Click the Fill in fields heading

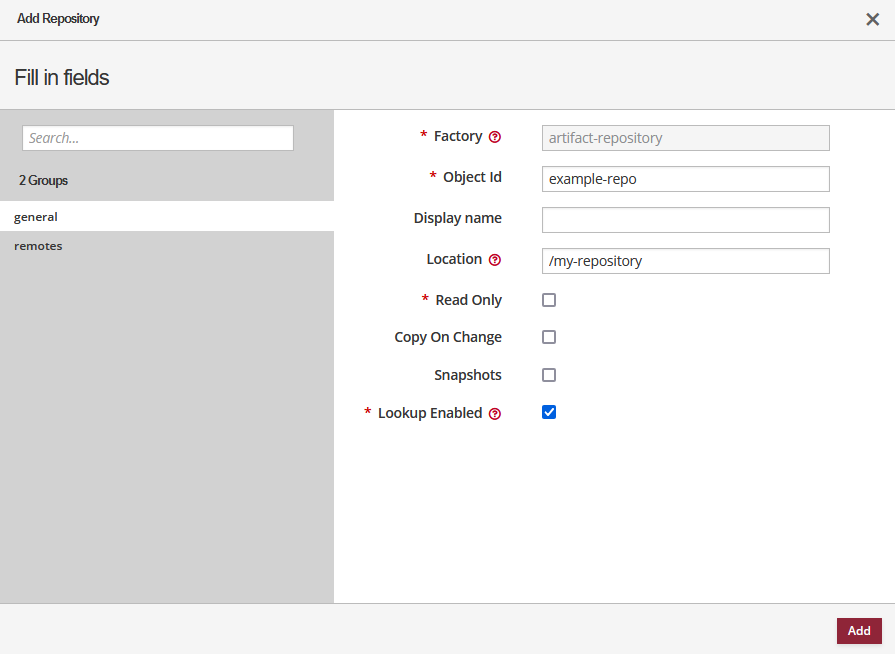point(62,76)
